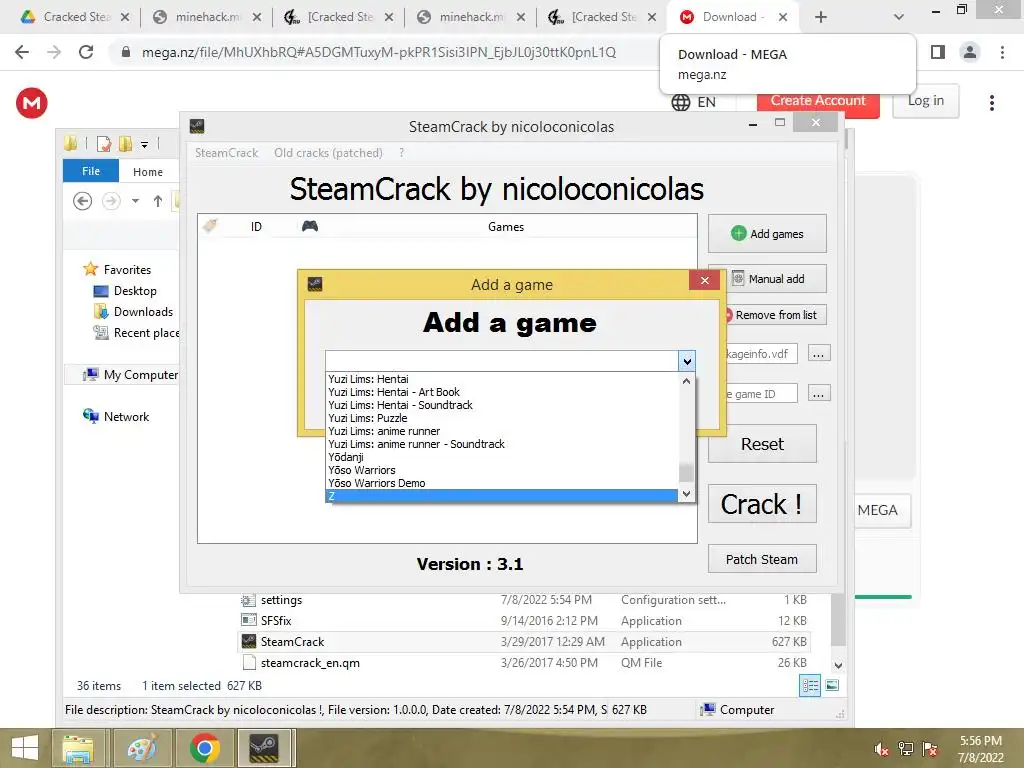
Task: Select the steamcrack_en.qm file
Action: point(524,662)
